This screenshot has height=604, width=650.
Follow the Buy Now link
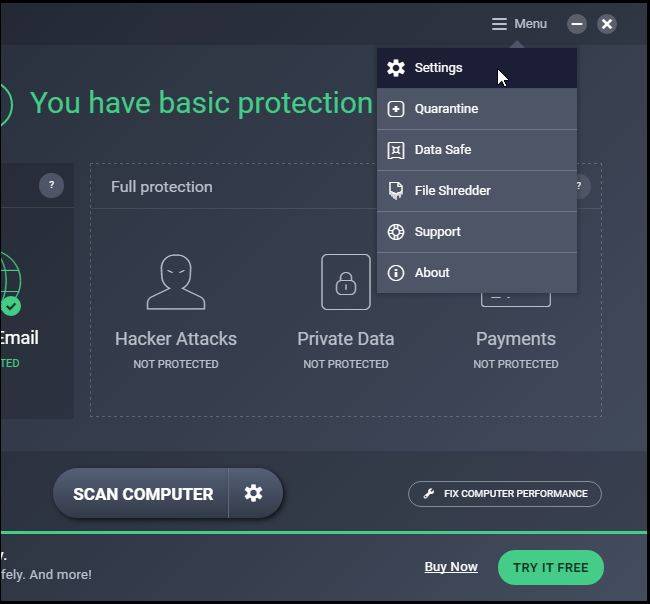pos(451,567)
